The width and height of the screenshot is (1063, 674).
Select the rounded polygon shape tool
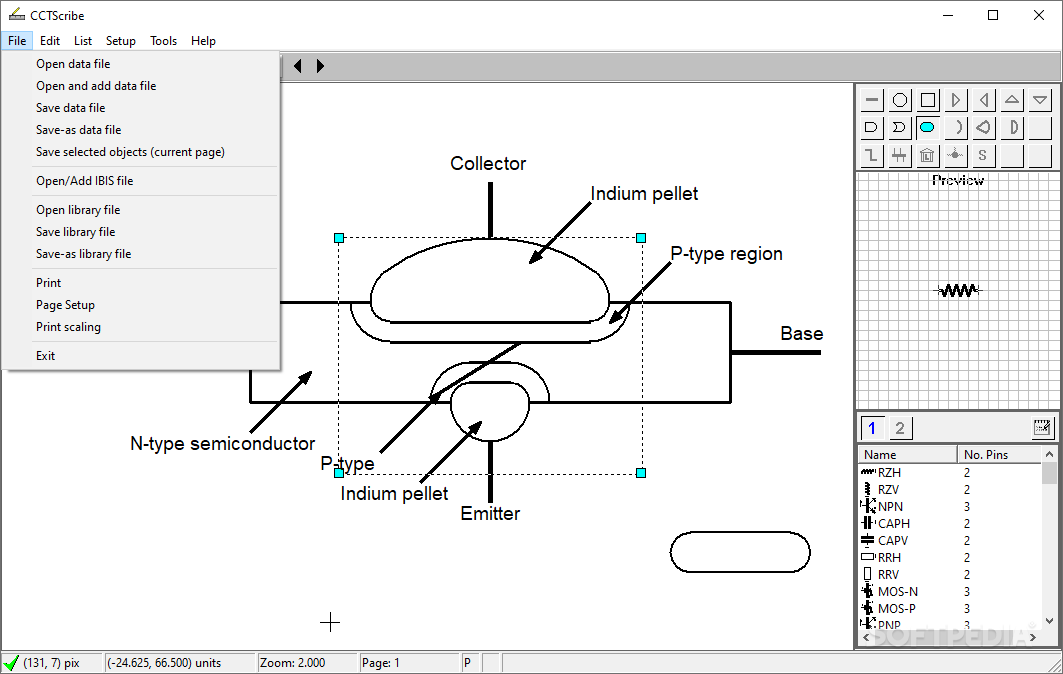(983, 127)
